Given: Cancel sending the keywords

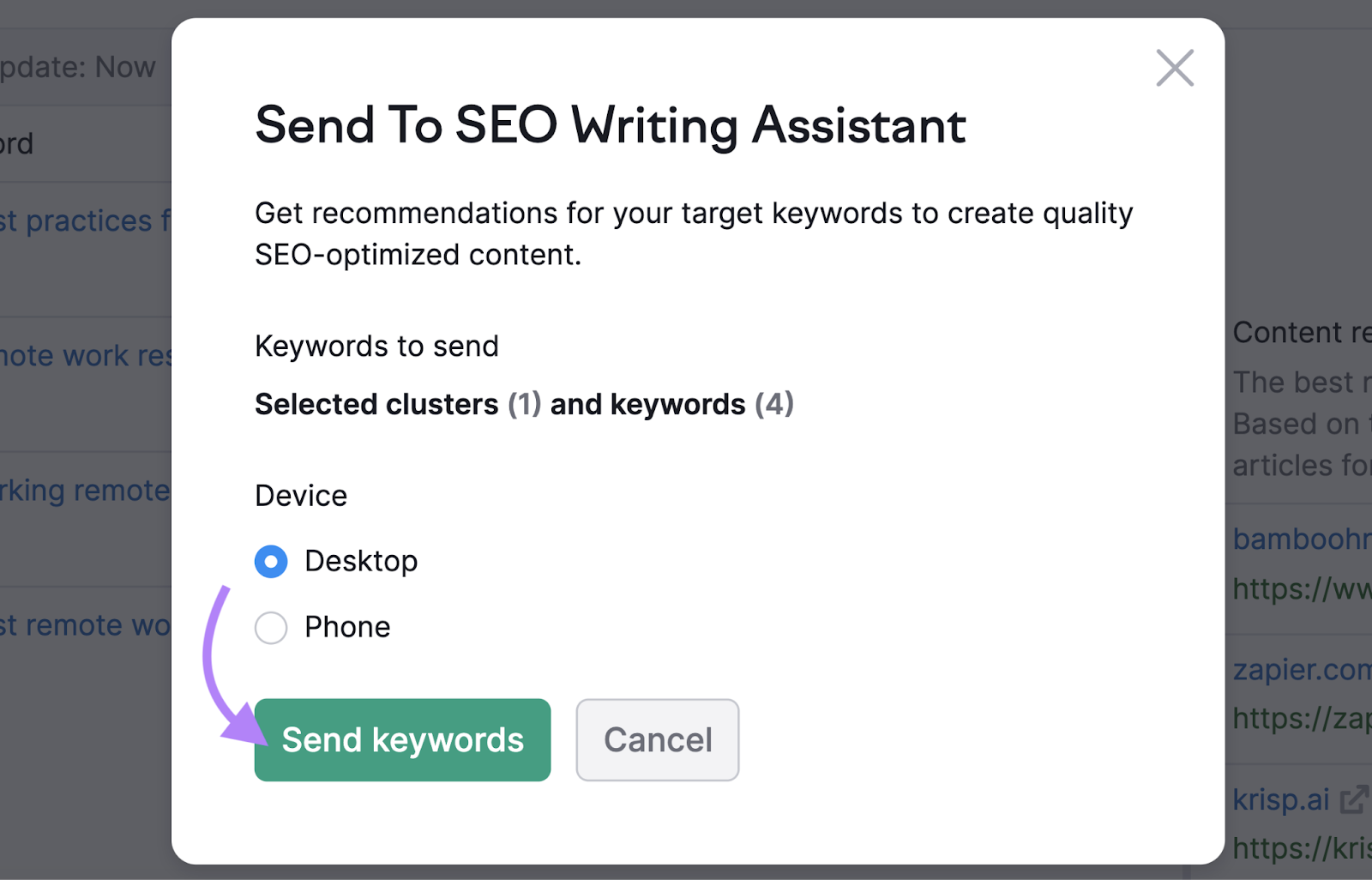Looking at the screenshot, I should click(x=657, y=739).
